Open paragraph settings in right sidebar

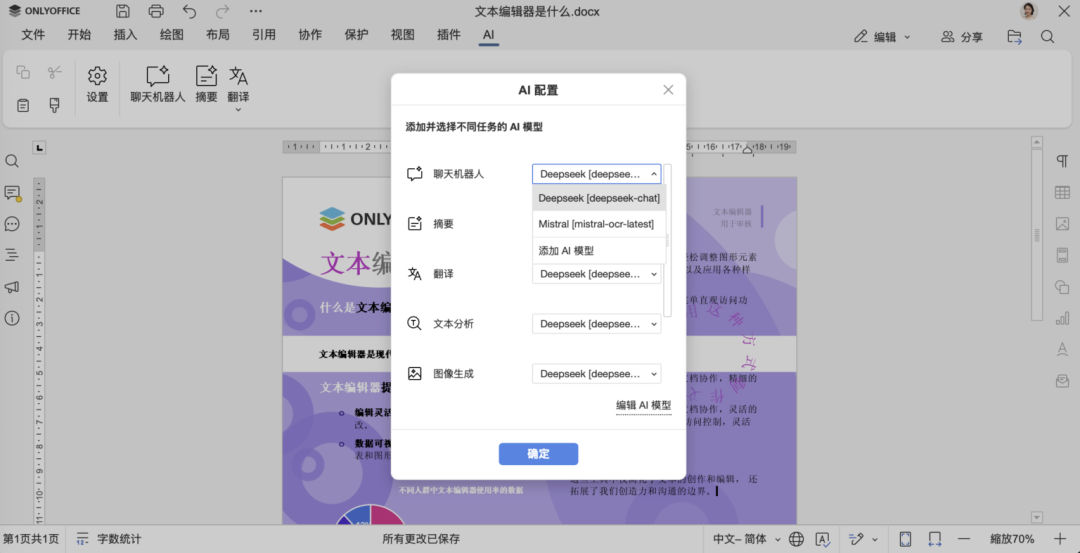tap(1062, 161)
